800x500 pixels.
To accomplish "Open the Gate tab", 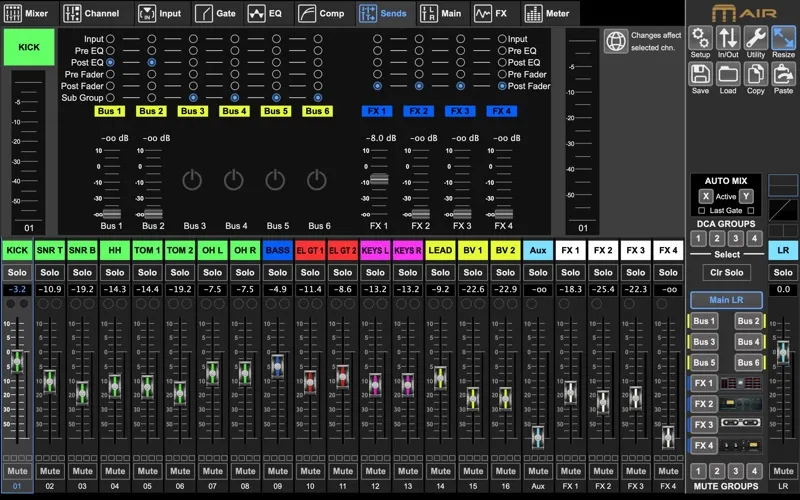I will (215, 13).
